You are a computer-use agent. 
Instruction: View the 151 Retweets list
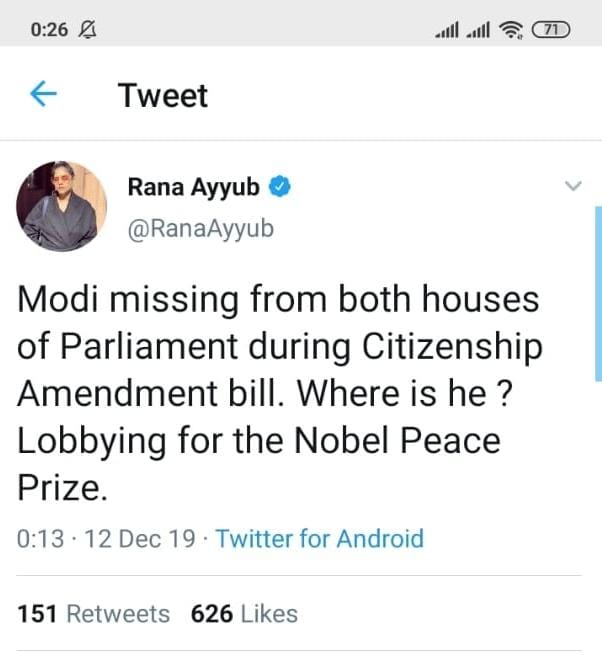pyautogui.click(x=94, y=613)
